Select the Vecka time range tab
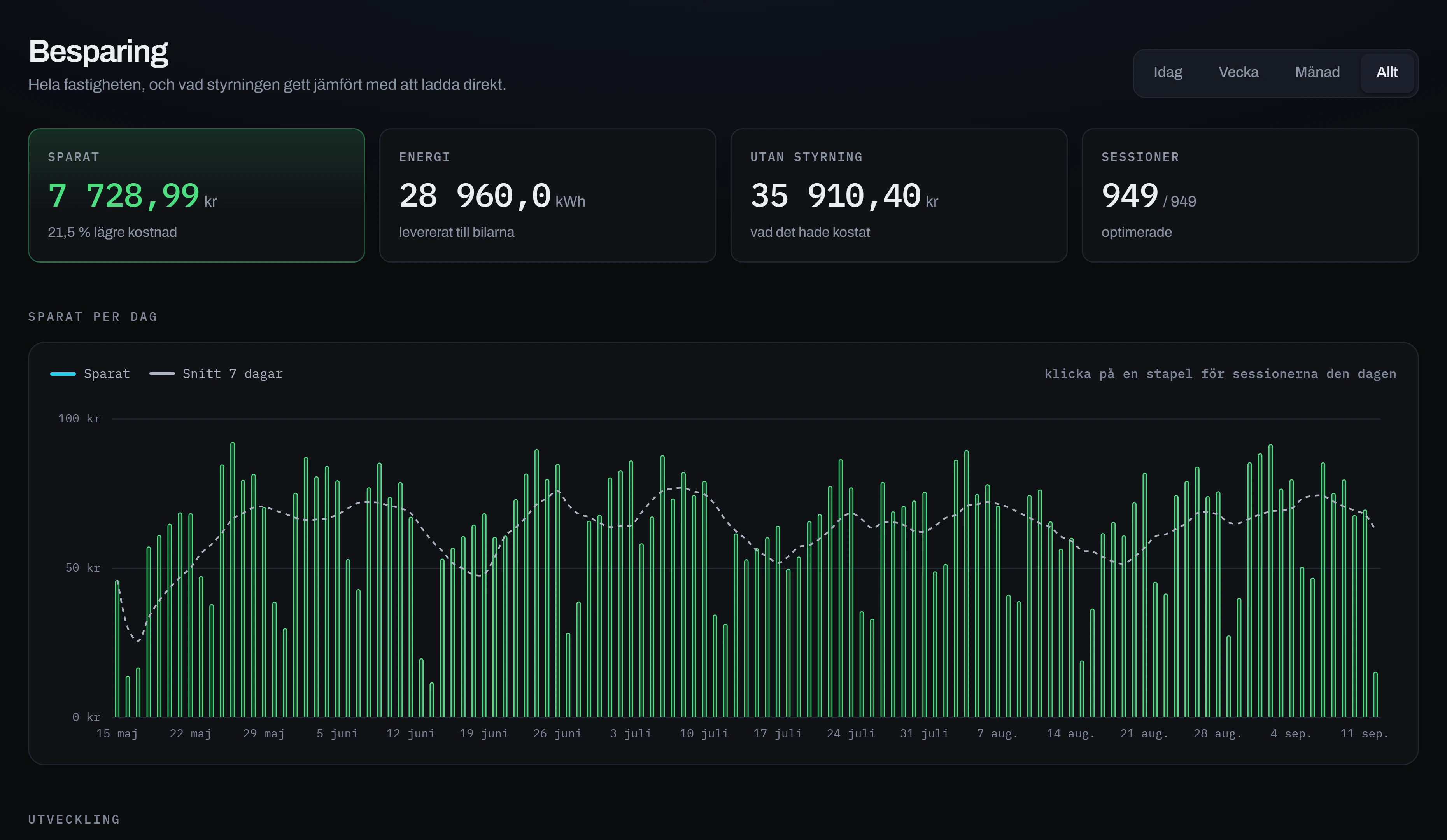 coord(1238,73)
